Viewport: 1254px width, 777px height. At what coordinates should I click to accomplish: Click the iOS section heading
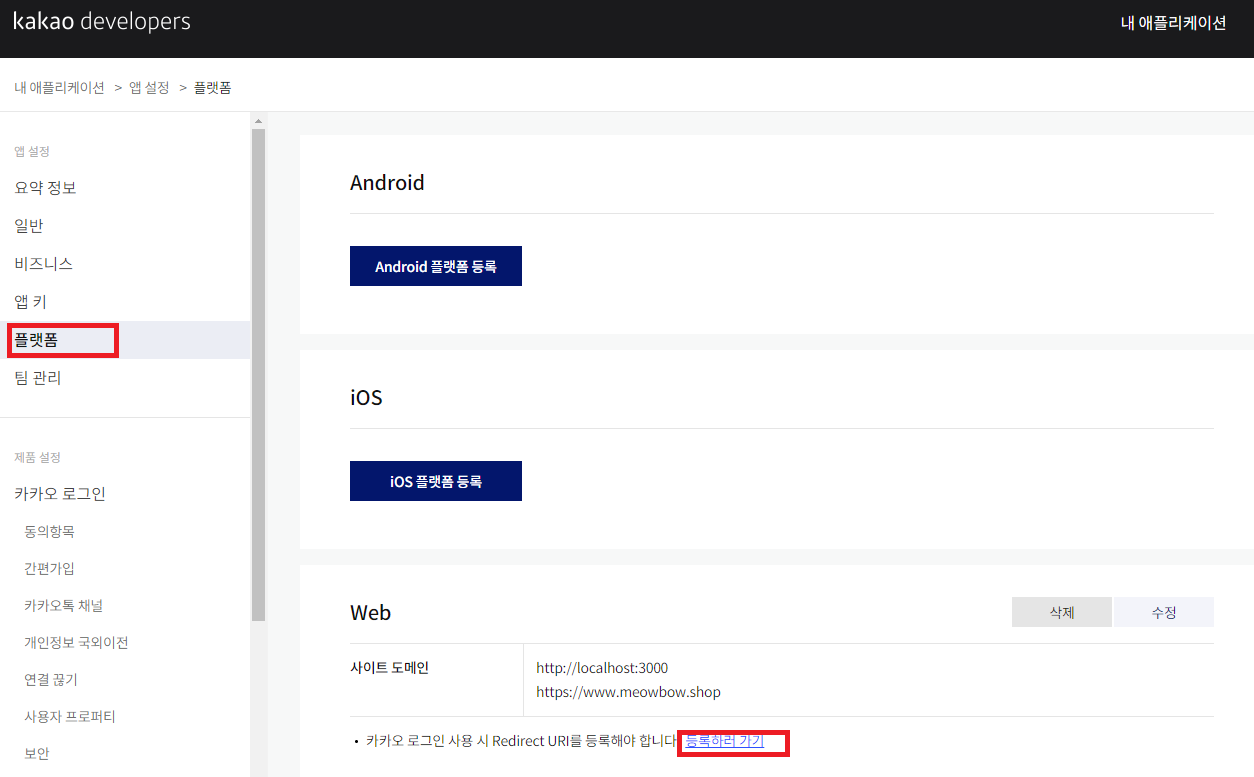tap(366, 398)
